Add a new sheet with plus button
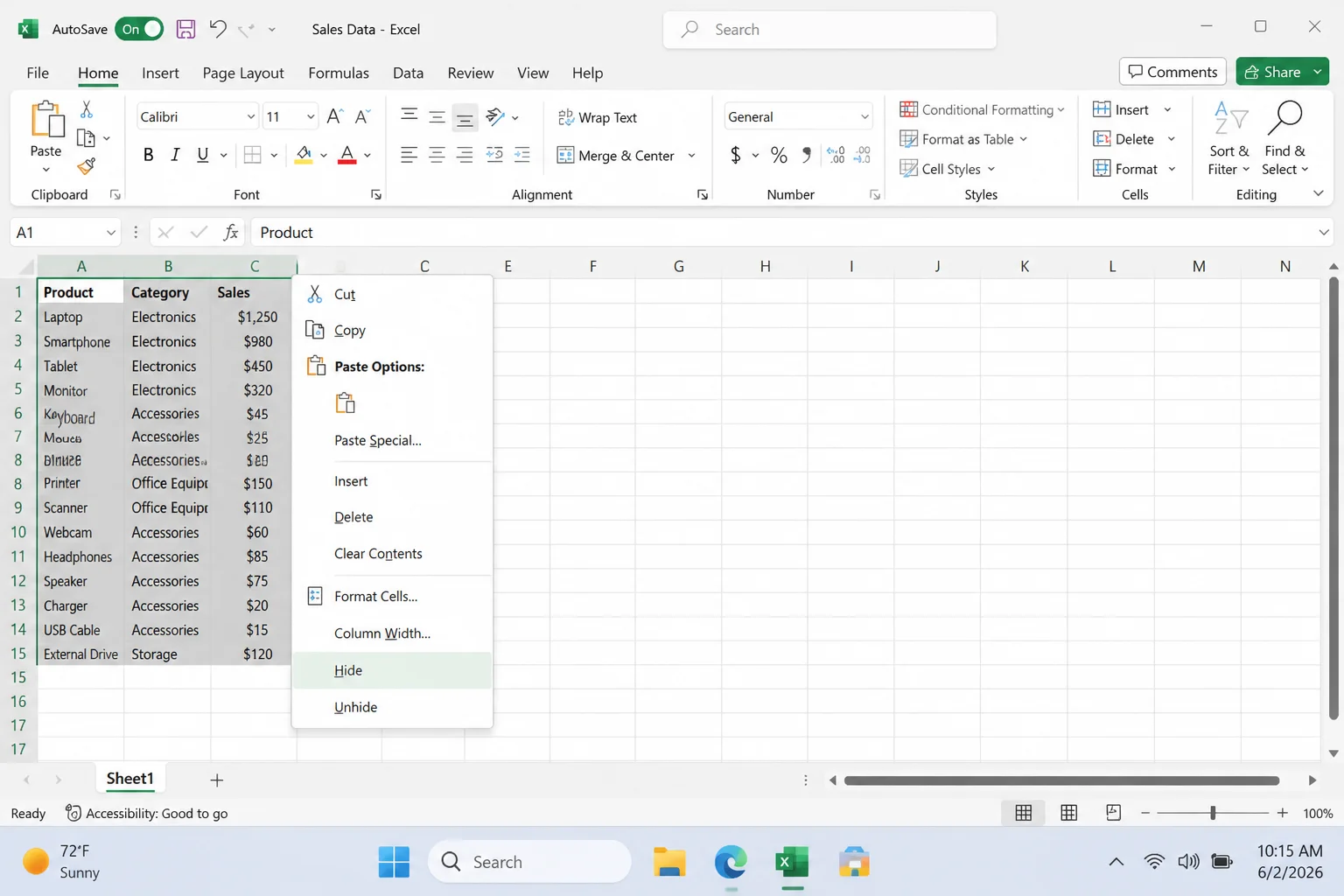1344x896 pixels. pyautogui.click(x=217, y=780)
